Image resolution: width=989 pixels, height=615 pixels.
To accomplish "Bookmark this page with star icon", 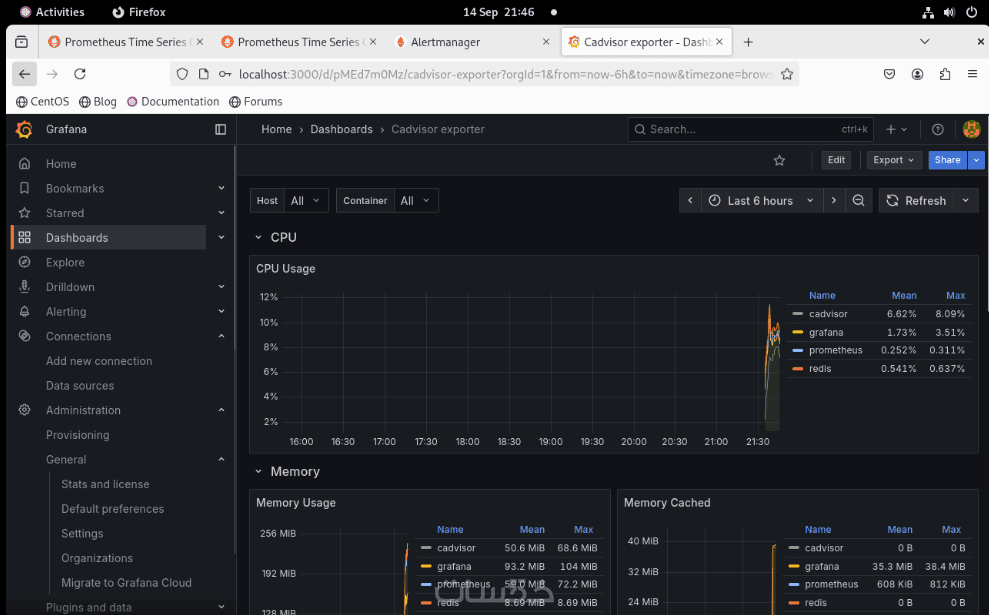I will 787,74.
